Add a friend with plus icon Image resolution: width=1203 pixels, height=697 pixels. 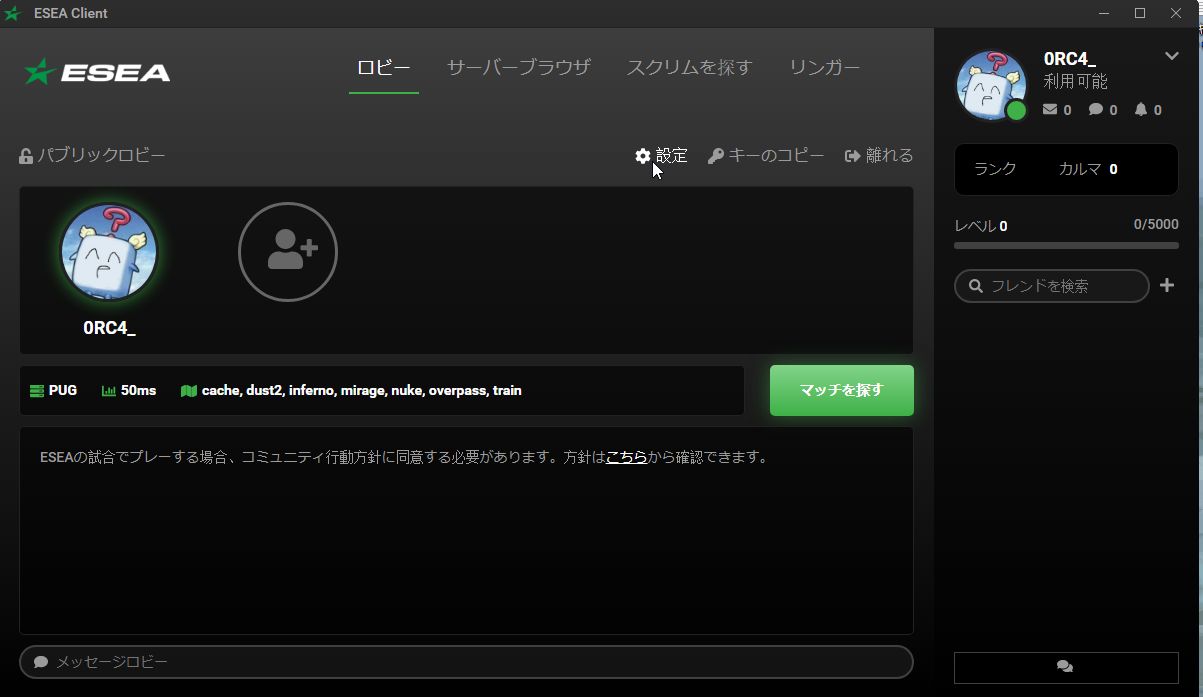pyautogui.click(x=1167, y=286)
